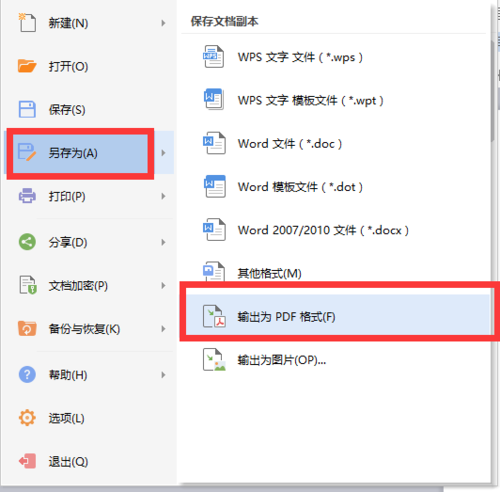Click the blue 帮助(H) question mark icon
The image size is (500, 492).
(x=27, y=374)
